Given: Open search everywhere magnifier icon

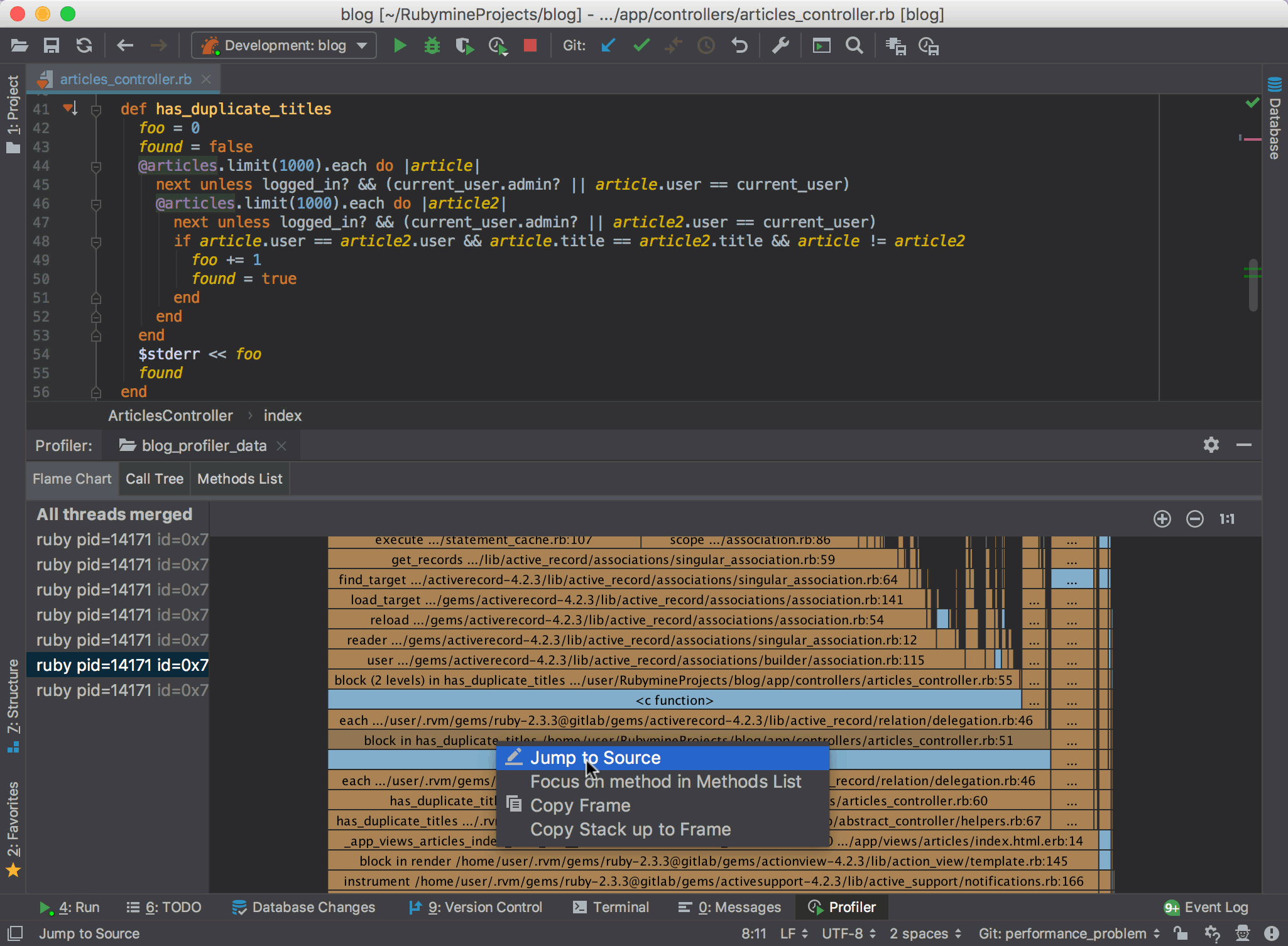Looking at the screenshot, I should tap(854, 46).
